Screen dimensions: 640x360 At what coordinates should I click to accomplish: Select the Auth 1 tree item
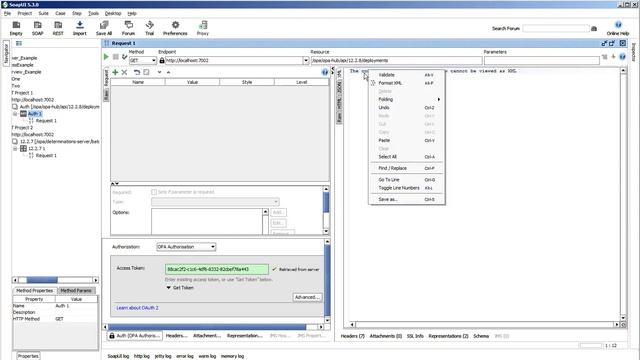[34, 114]
